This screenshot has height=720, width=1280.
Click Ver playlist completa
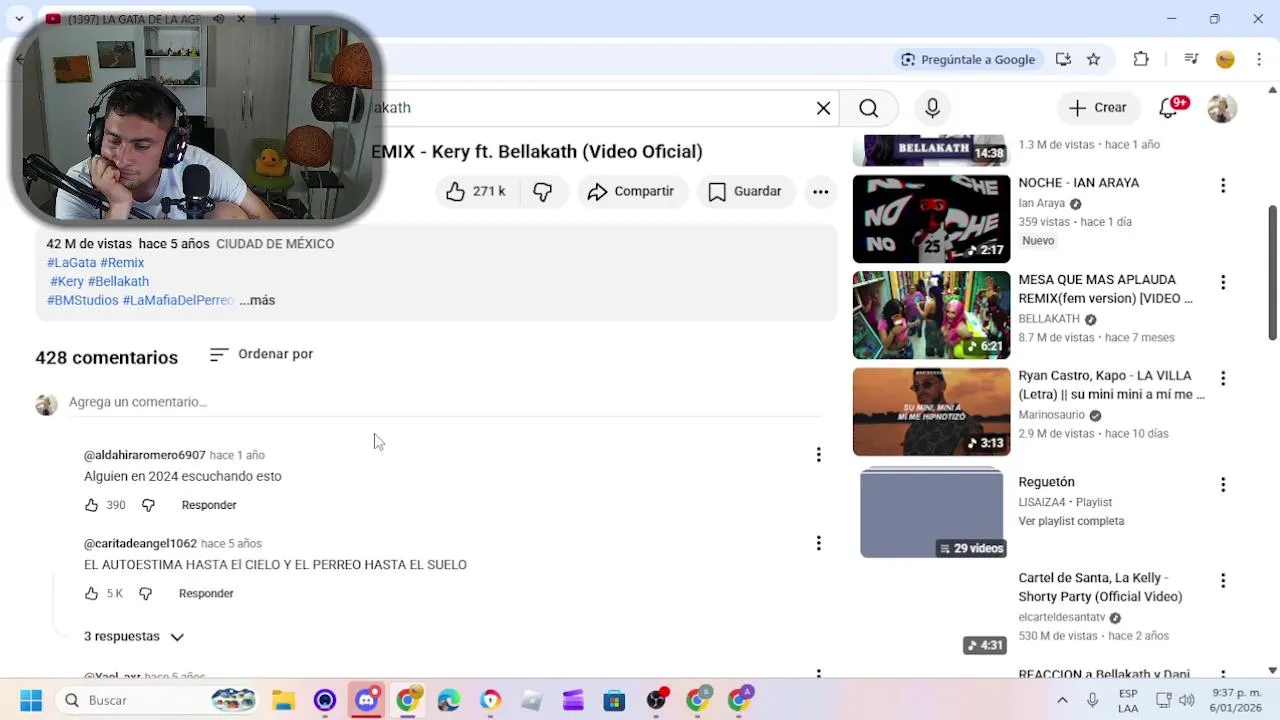pos(1071,521)
